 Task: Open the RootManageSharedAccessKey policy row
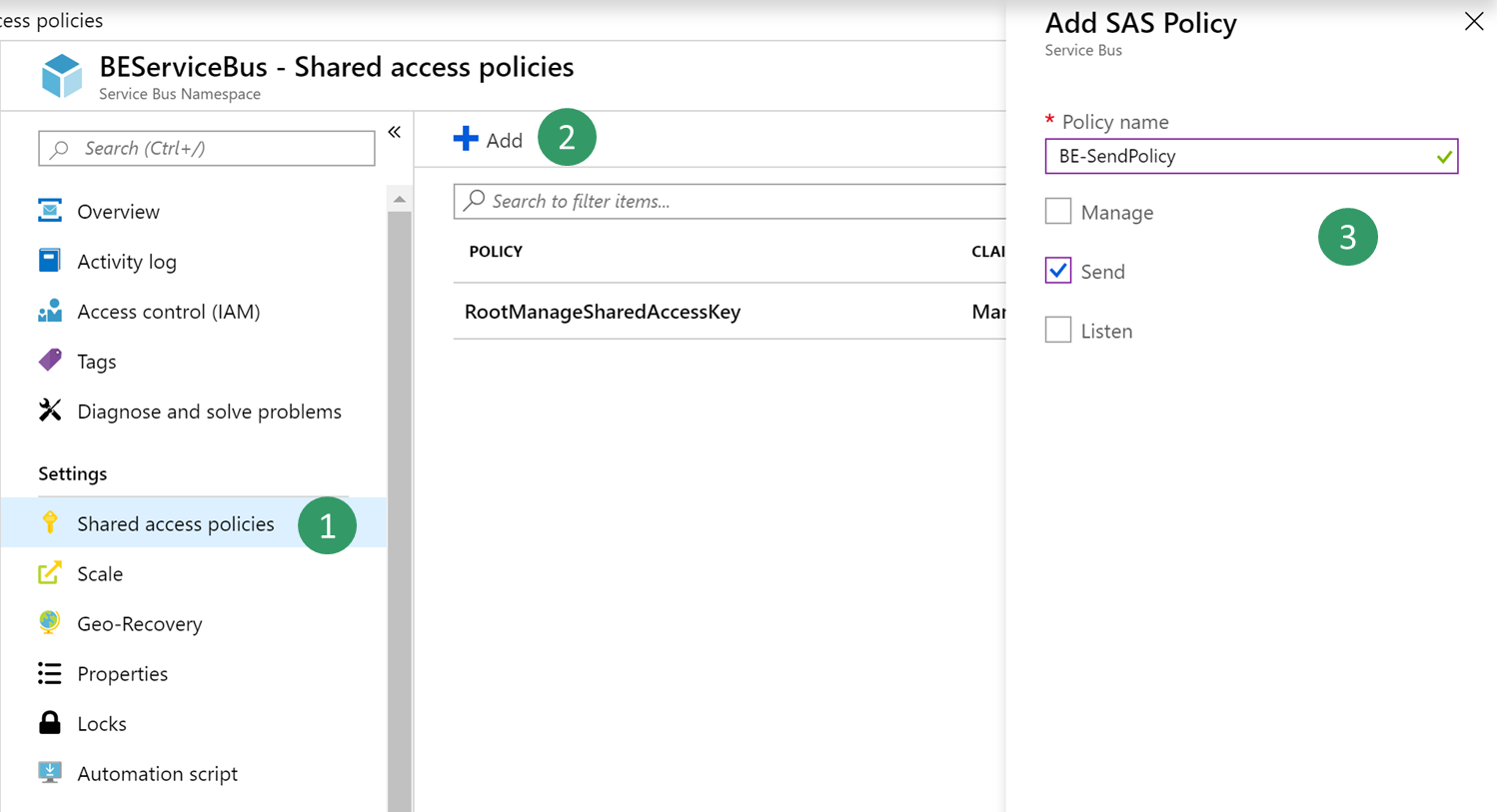603,312
